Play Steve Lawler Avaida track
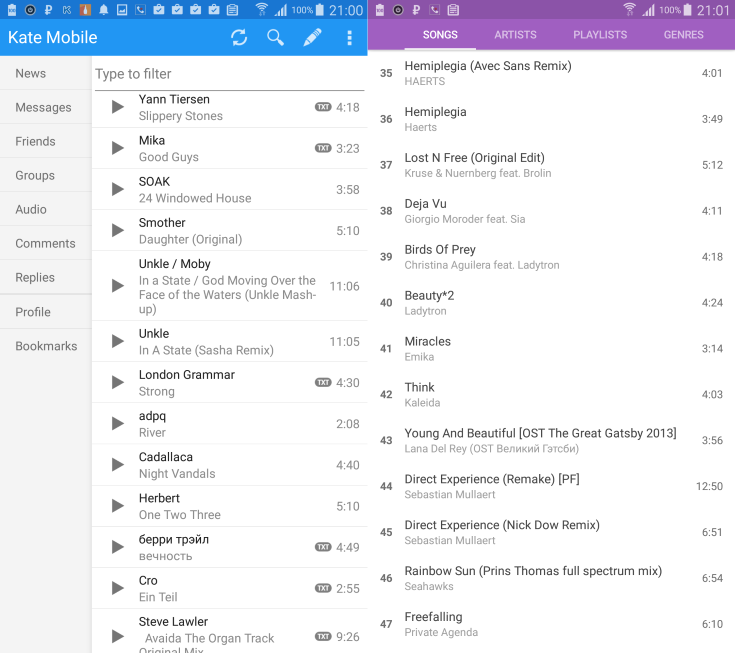The height and width of the screenshot is (653, 735). (x=118, y=637)
